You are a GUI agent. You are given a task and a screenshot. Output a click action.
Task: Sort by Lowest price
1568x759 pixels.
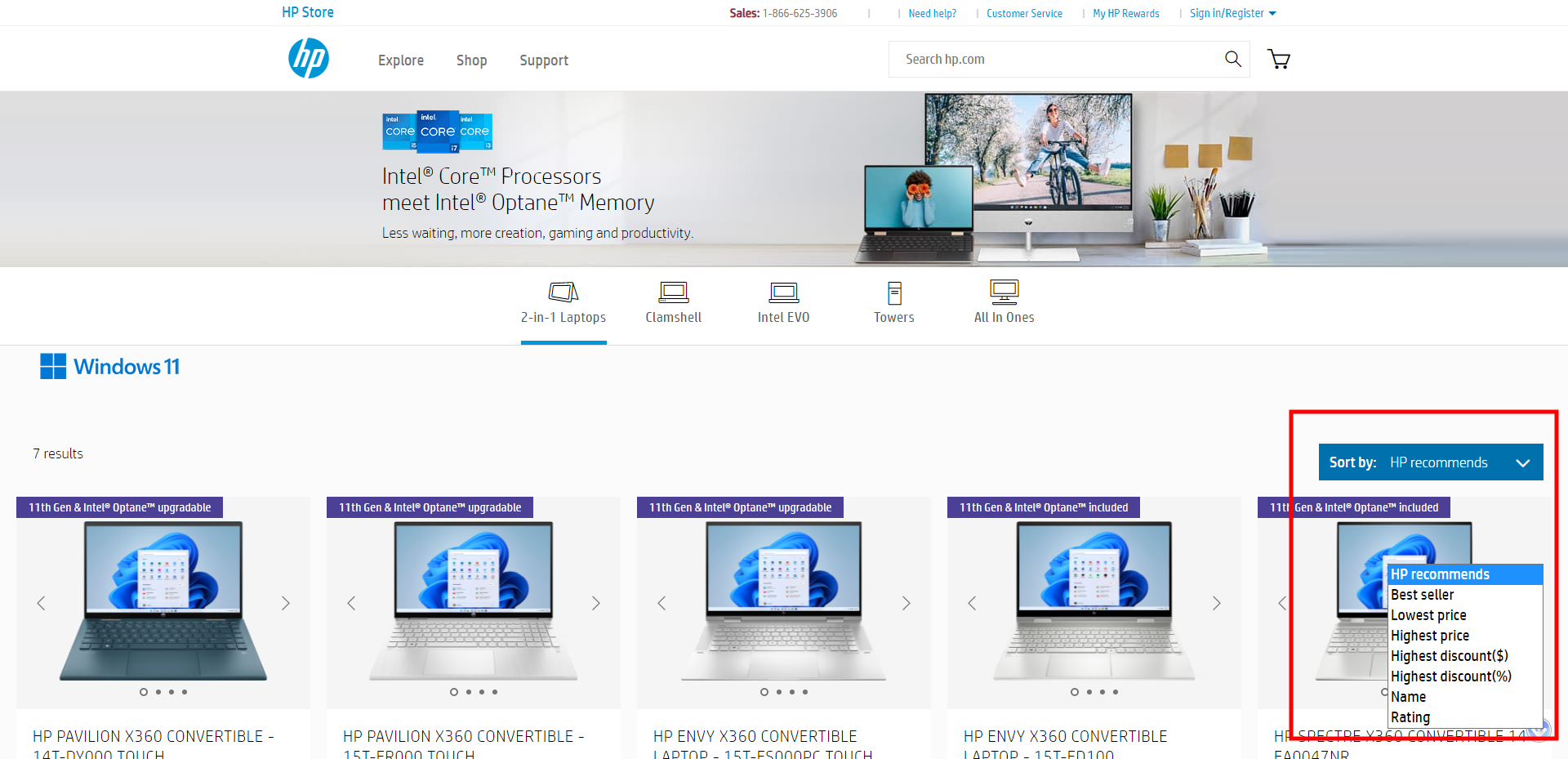[x=1466, y=615]
